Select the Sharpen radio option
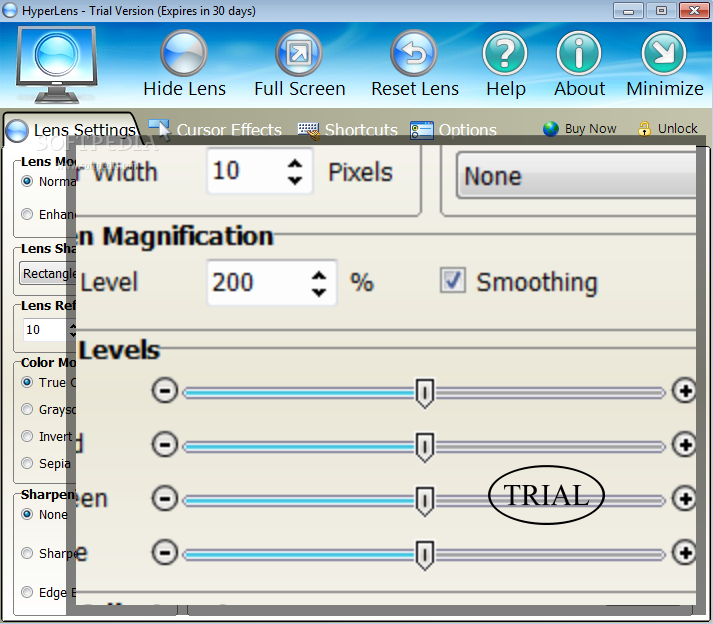Viewport: 713px width, 624px height. (x=27, y=553)
